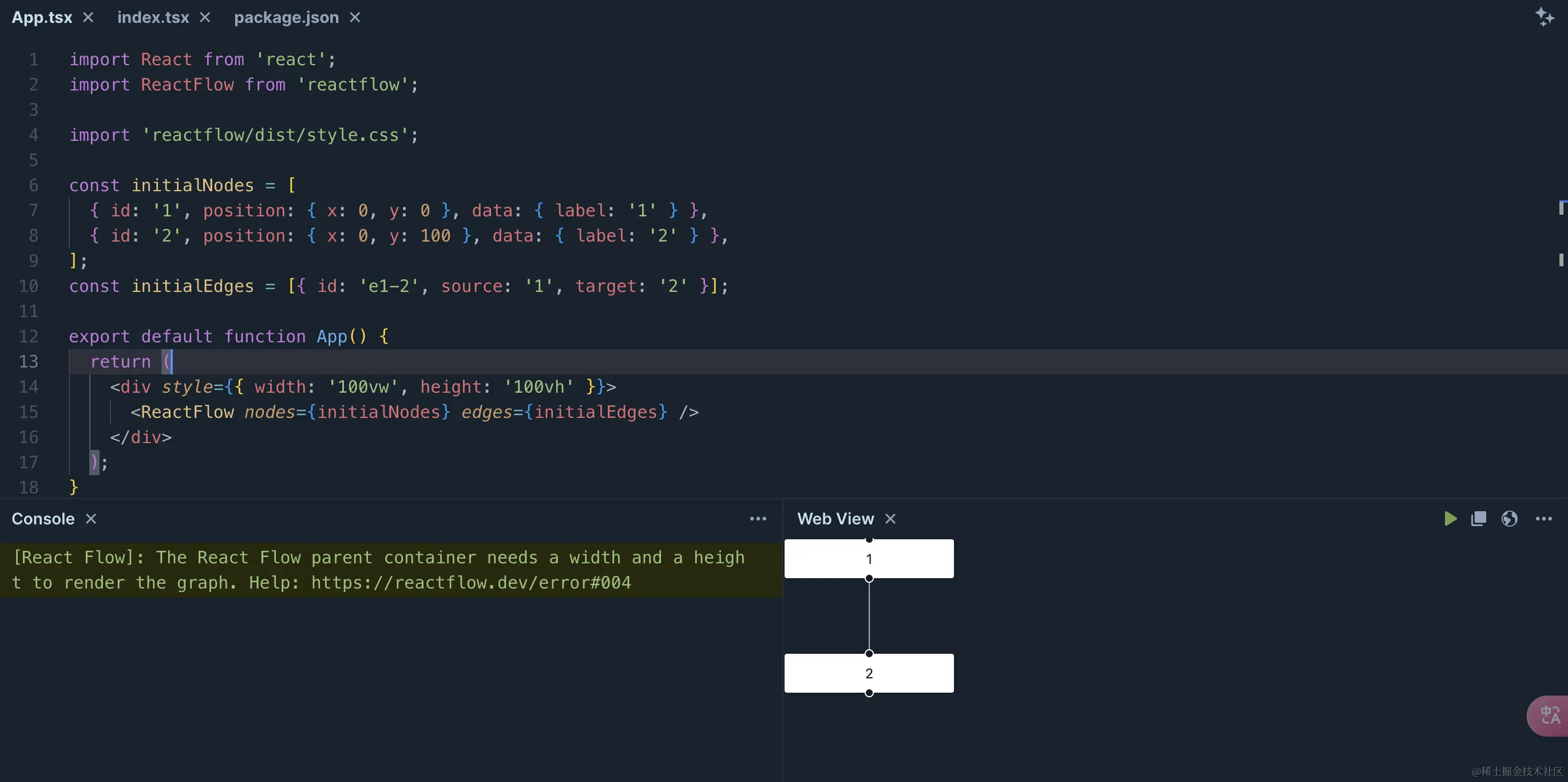Click the edge line between nodes
Image resolution: width=1568 pixels, height=782 pixels.
coord(869,616)
